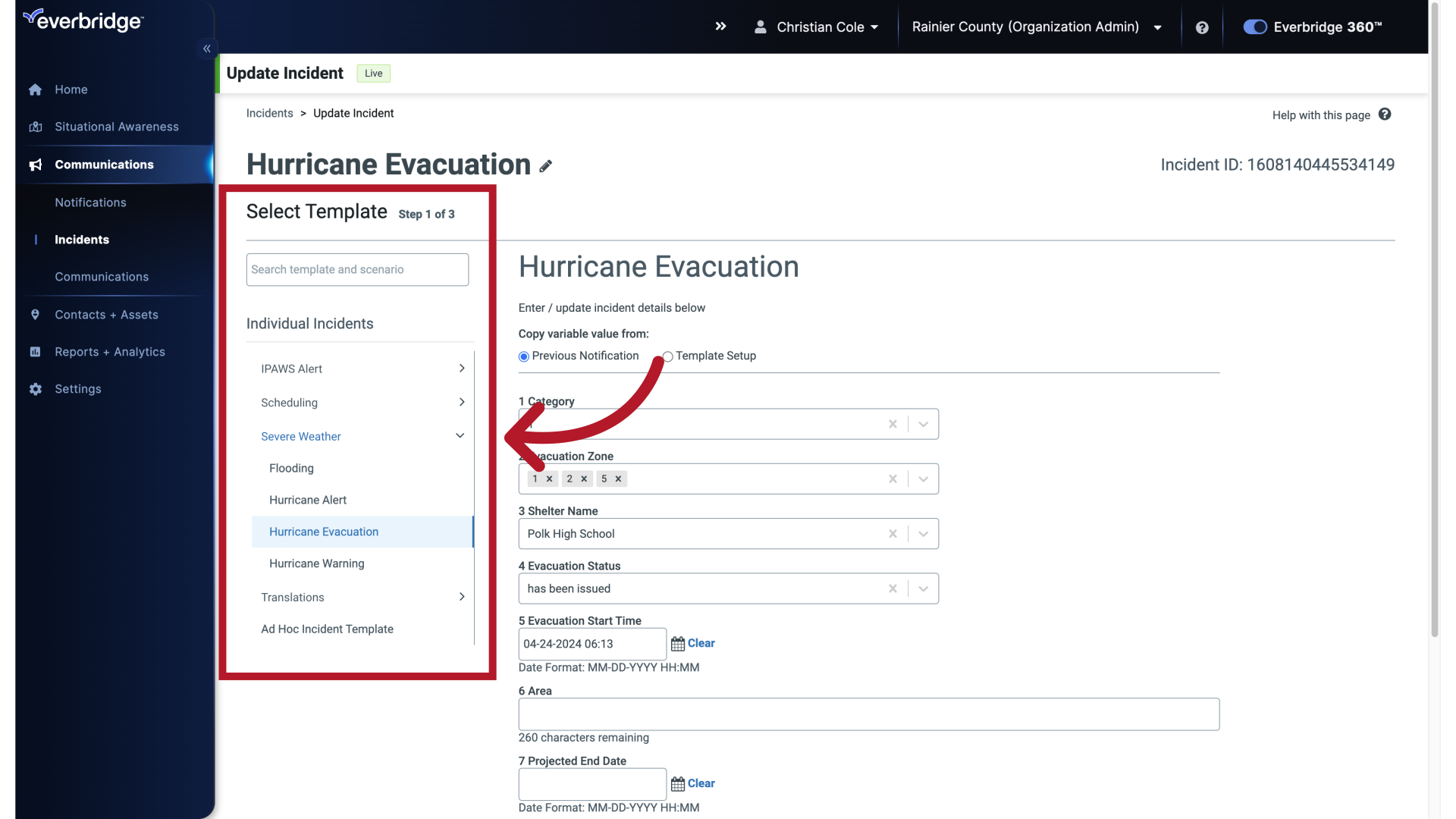This screenshot has height=819, width=1456.
Task: Toggle the Everbridge 360 switch
Action: [1254, 27]
